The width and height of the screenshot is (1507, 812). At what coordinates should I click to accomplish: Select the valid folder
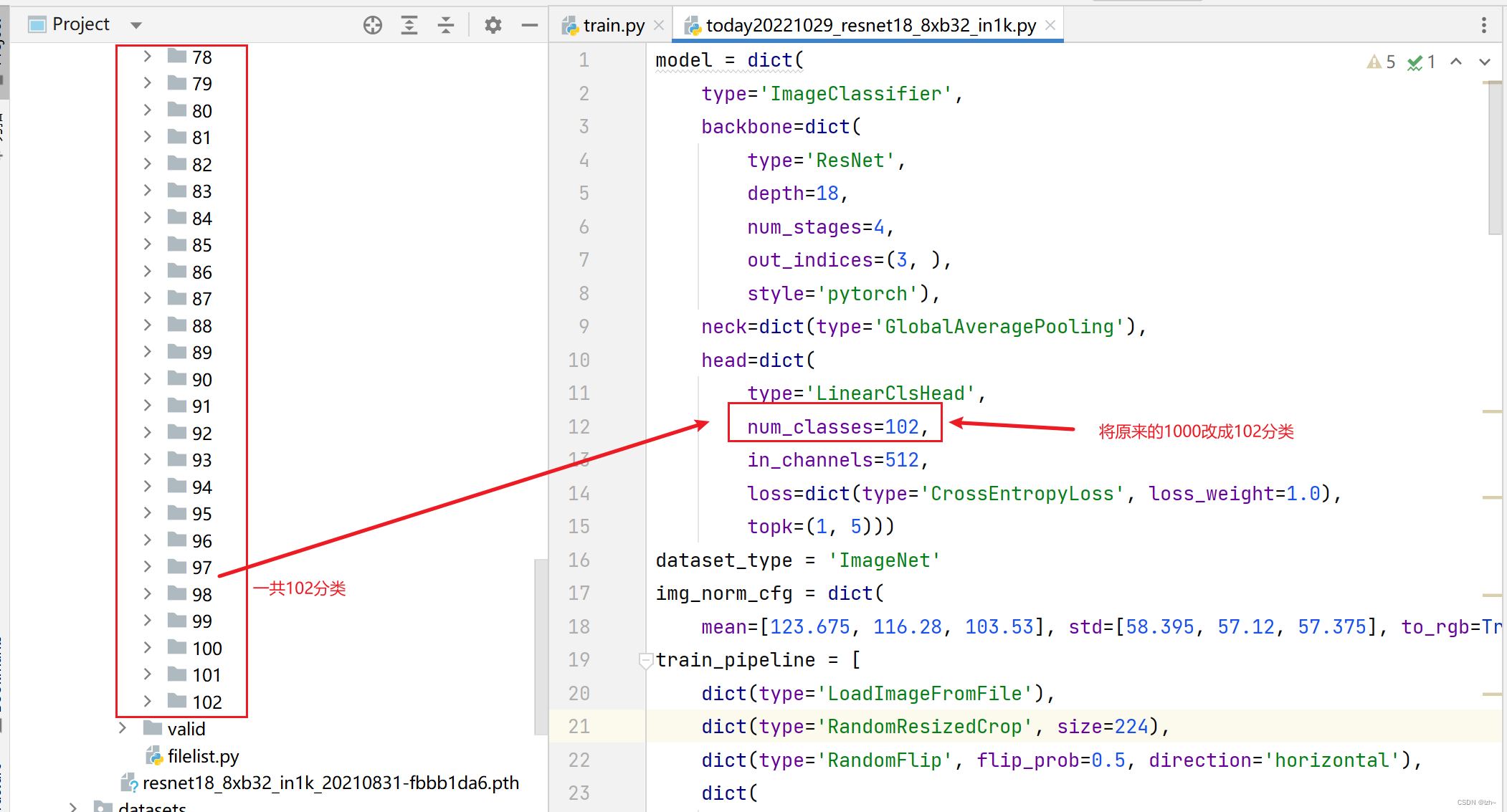[x=186, y=729]
